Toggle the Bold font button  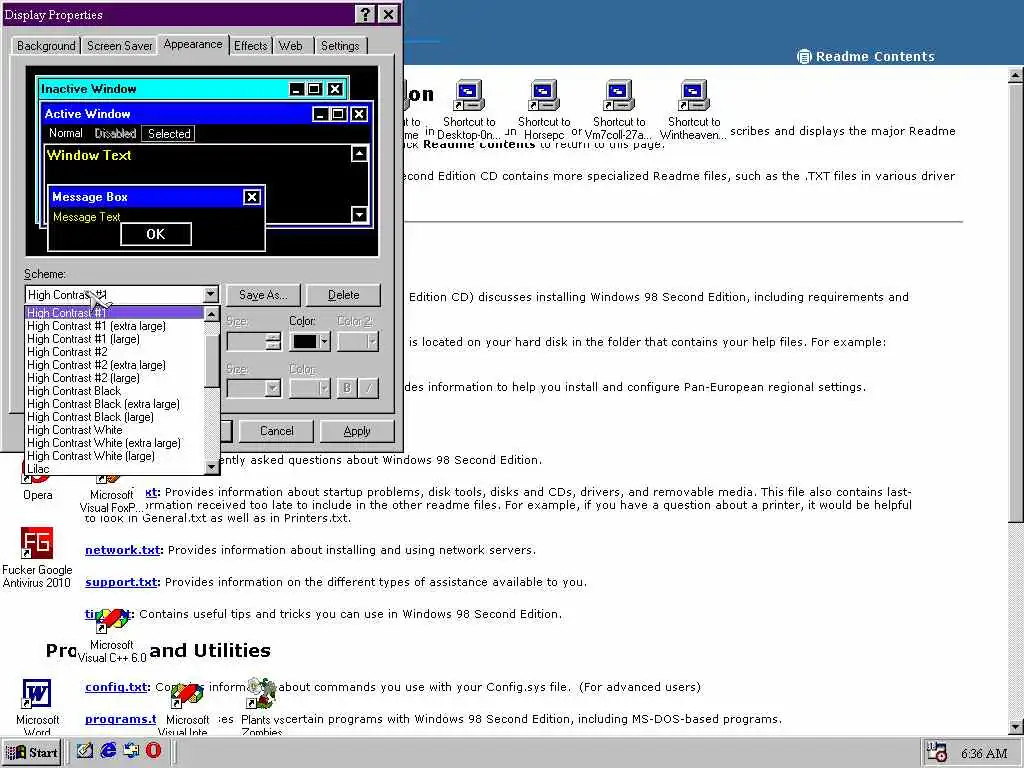click(x=347, y=388)
